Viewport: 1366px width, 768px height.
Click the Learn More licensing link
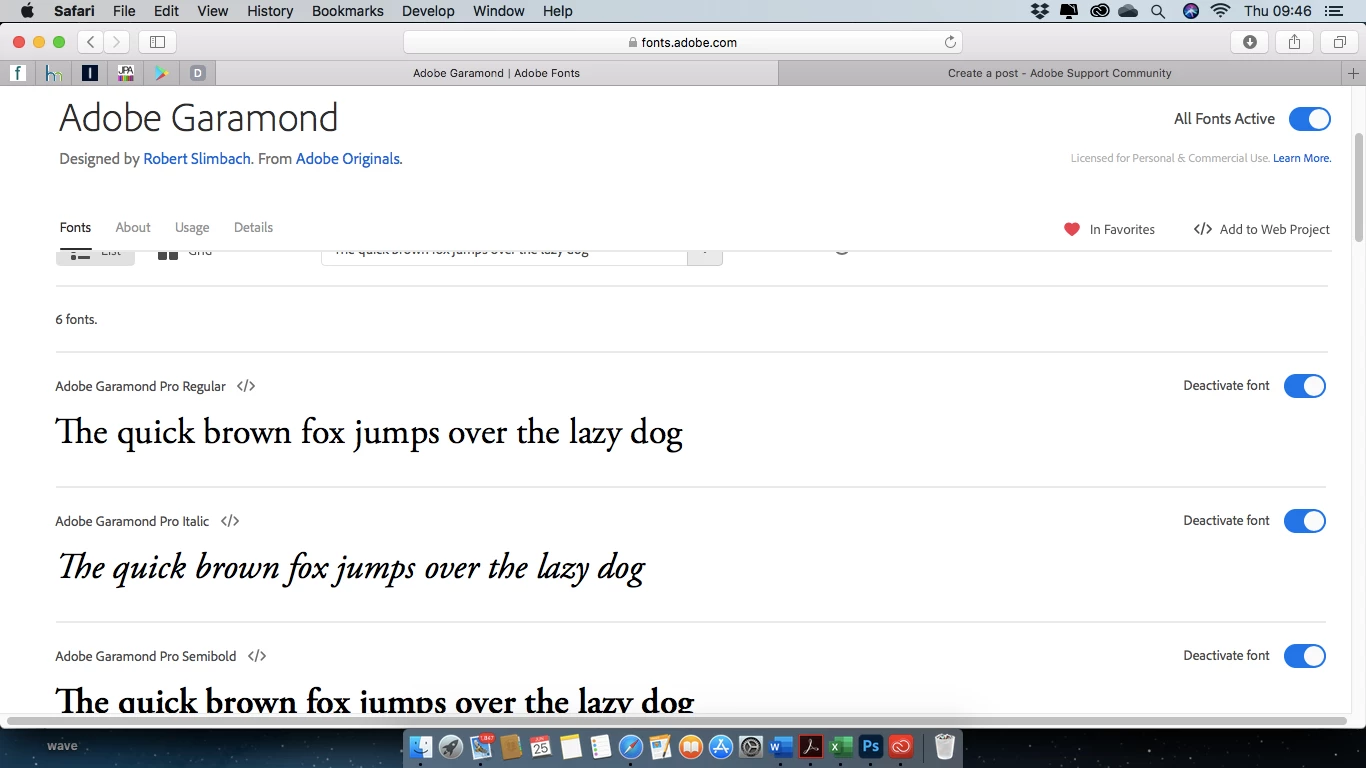[1302, 158]
